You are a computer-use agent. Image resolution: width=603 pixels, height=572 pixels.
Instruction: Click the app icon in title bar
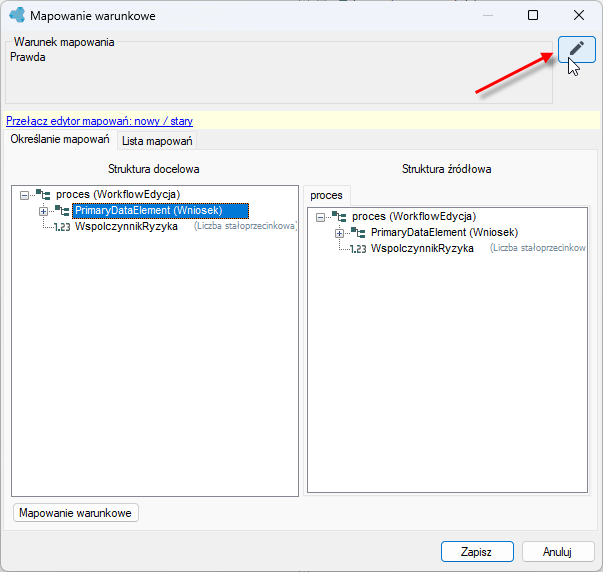coord(17,15)
